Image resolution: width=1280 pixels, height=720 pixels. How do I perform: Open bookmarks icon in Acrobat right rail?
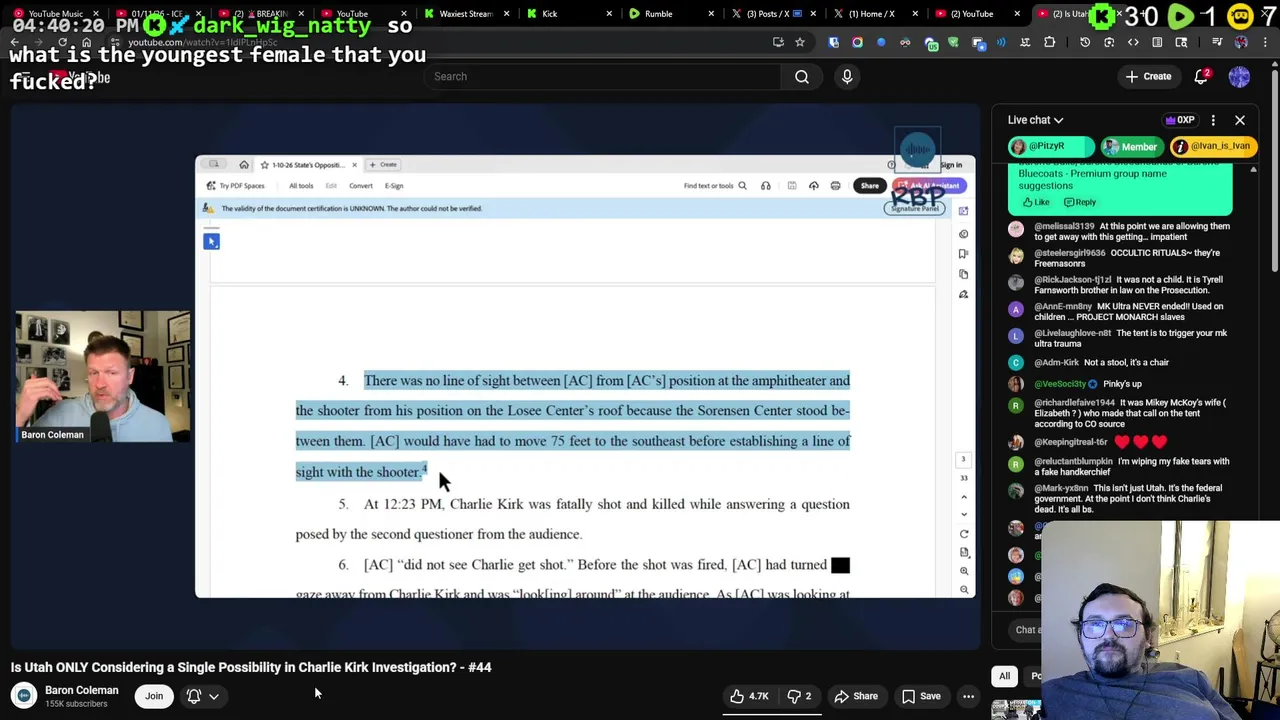click(963, 254)
